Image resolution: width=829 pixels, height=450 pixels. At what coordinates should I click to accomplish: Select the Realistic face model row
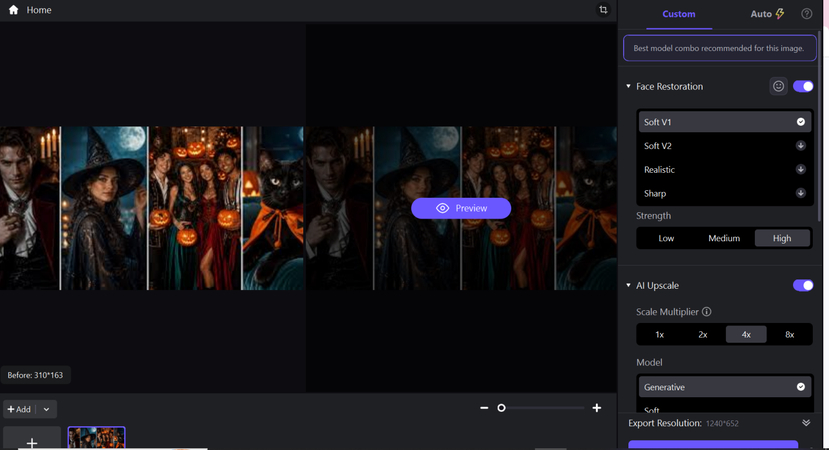(x=724, y=169)
